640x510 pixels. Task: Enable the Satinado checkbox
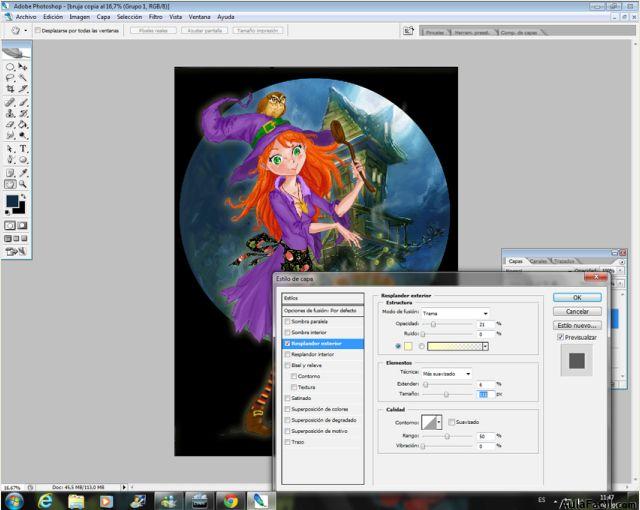pos(287,398)
